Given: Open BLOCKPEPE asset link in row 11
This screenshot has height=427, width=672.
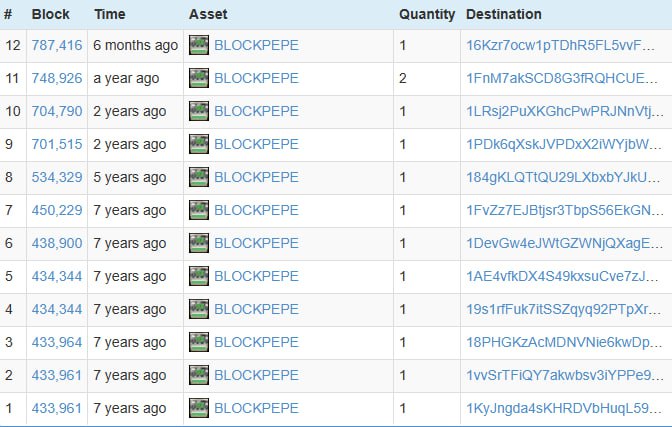Looking at the screenshot, I should click(x=256, y=78).
